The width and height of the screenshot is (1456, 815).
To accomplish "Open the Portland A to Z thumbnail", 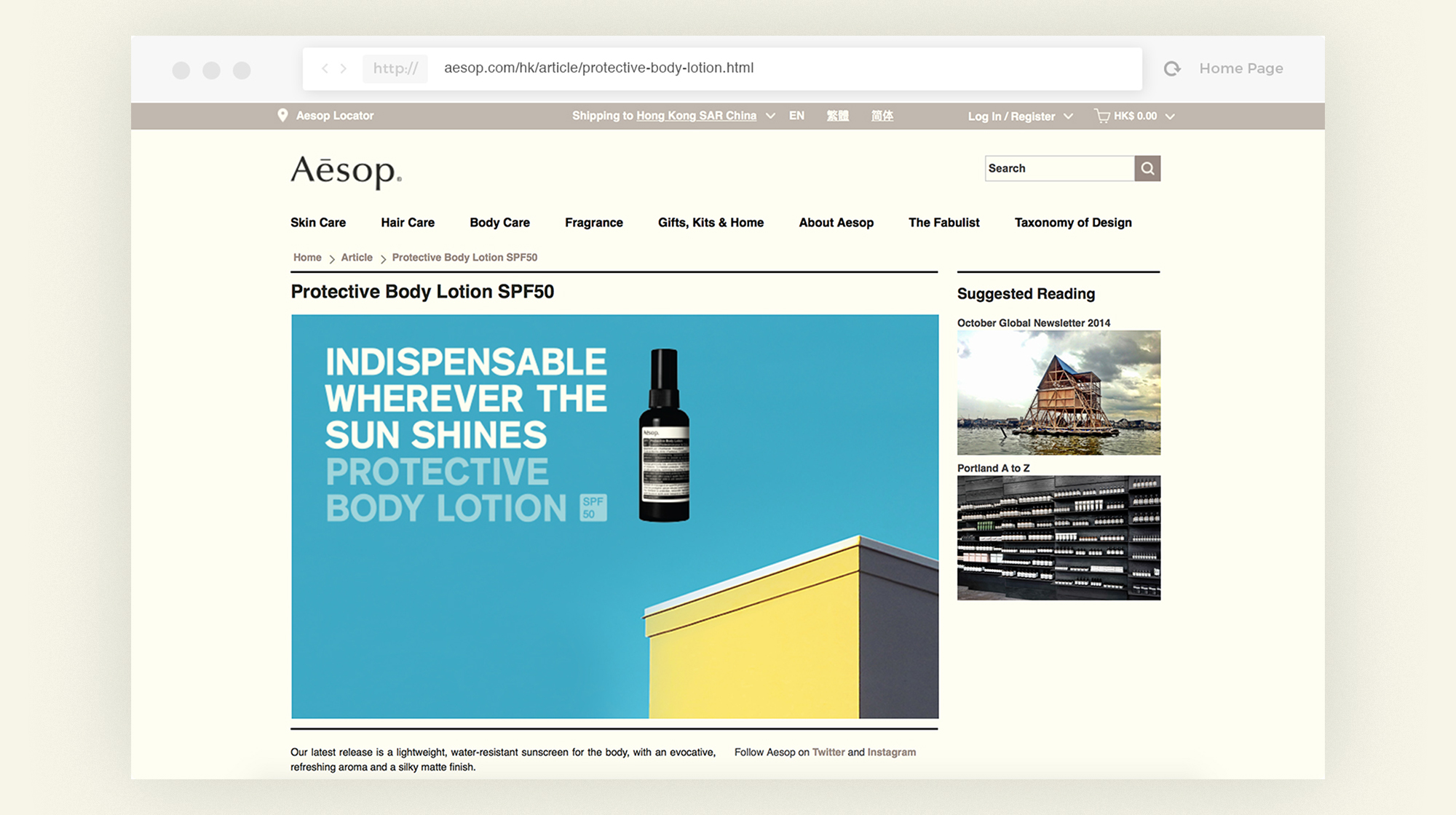I will coord(1059,538).
